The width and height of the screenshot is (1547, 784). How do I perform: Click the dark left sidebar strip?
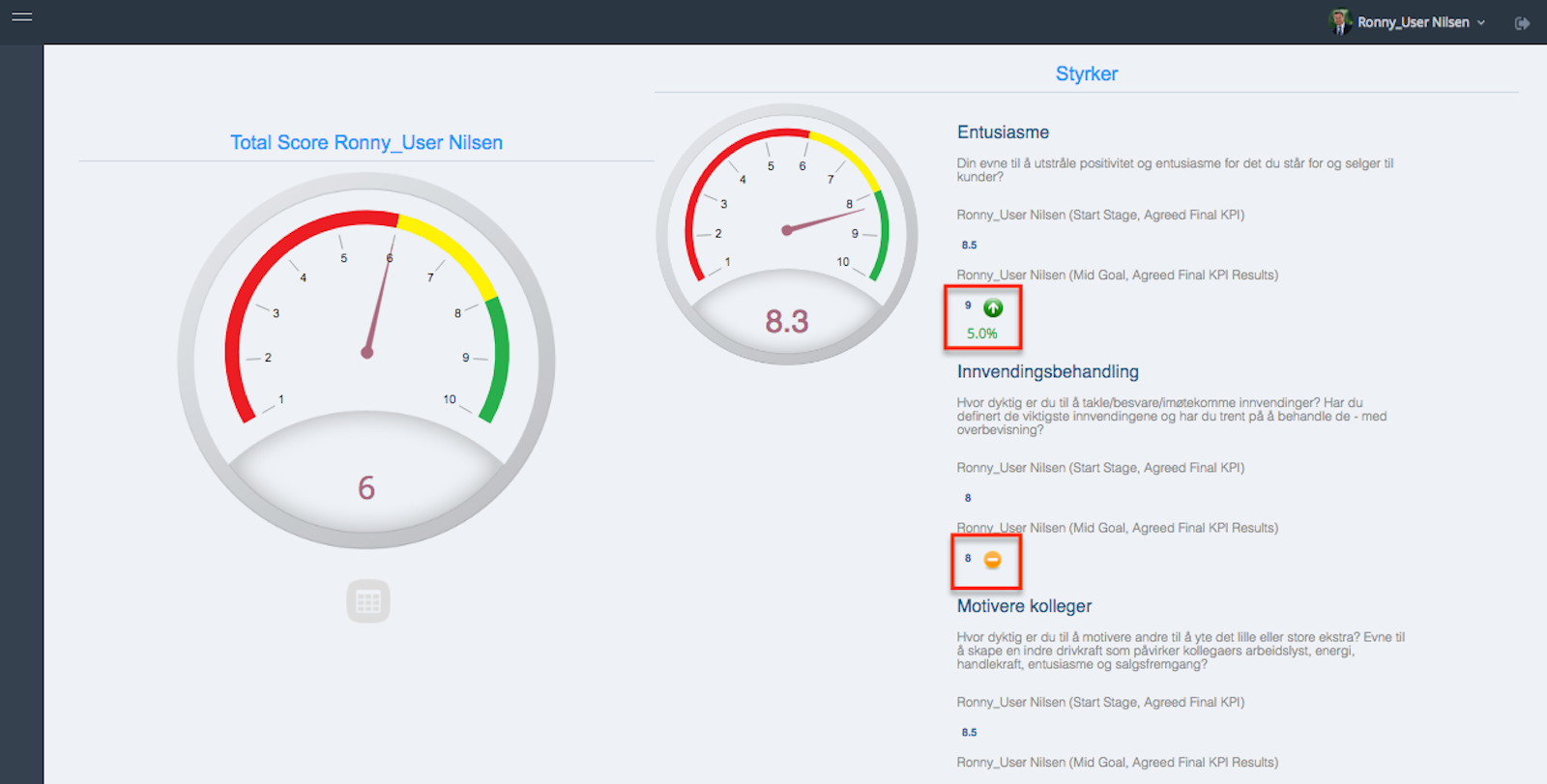click(x=21, y=416)
